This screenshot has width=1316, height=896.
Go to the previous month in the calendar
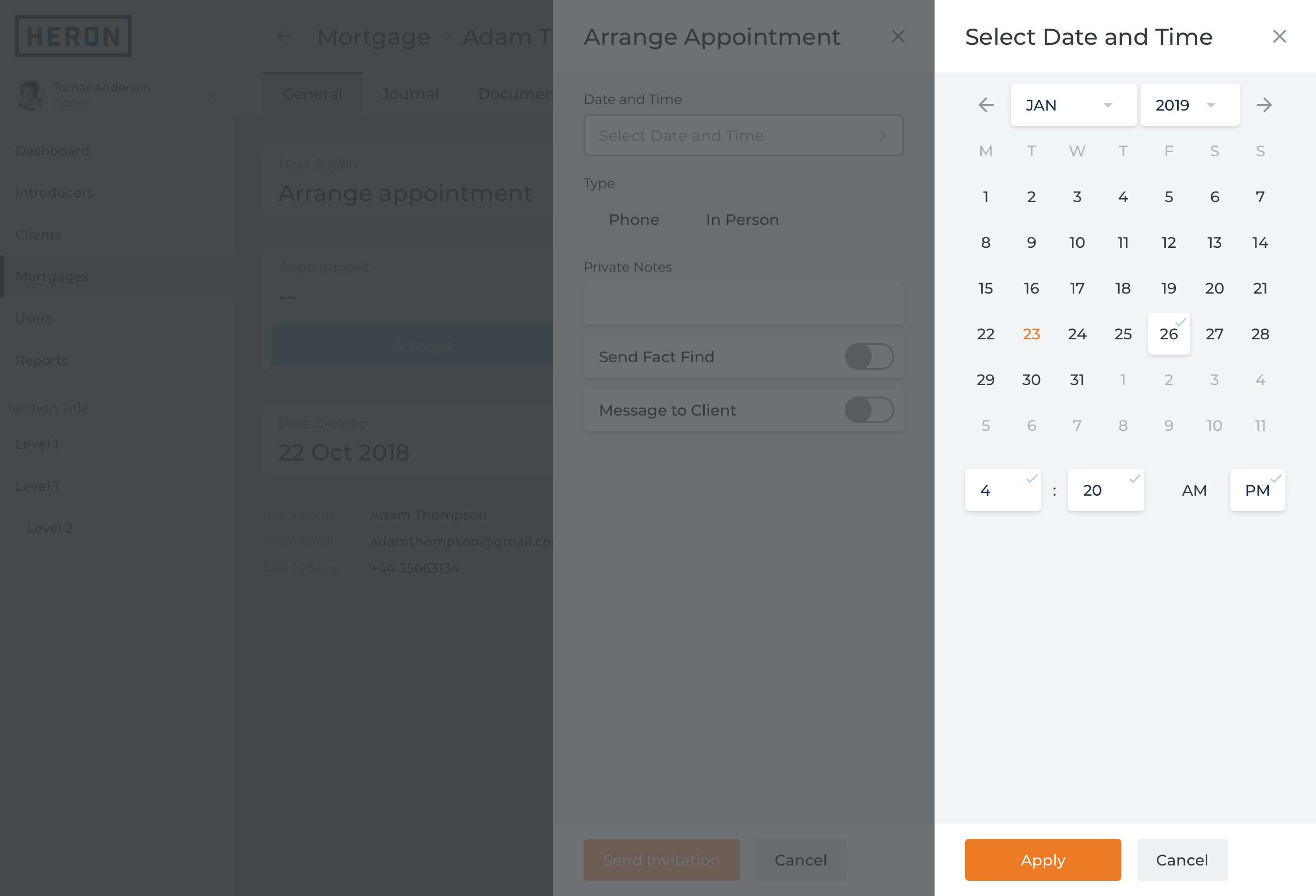pos(986,105)
